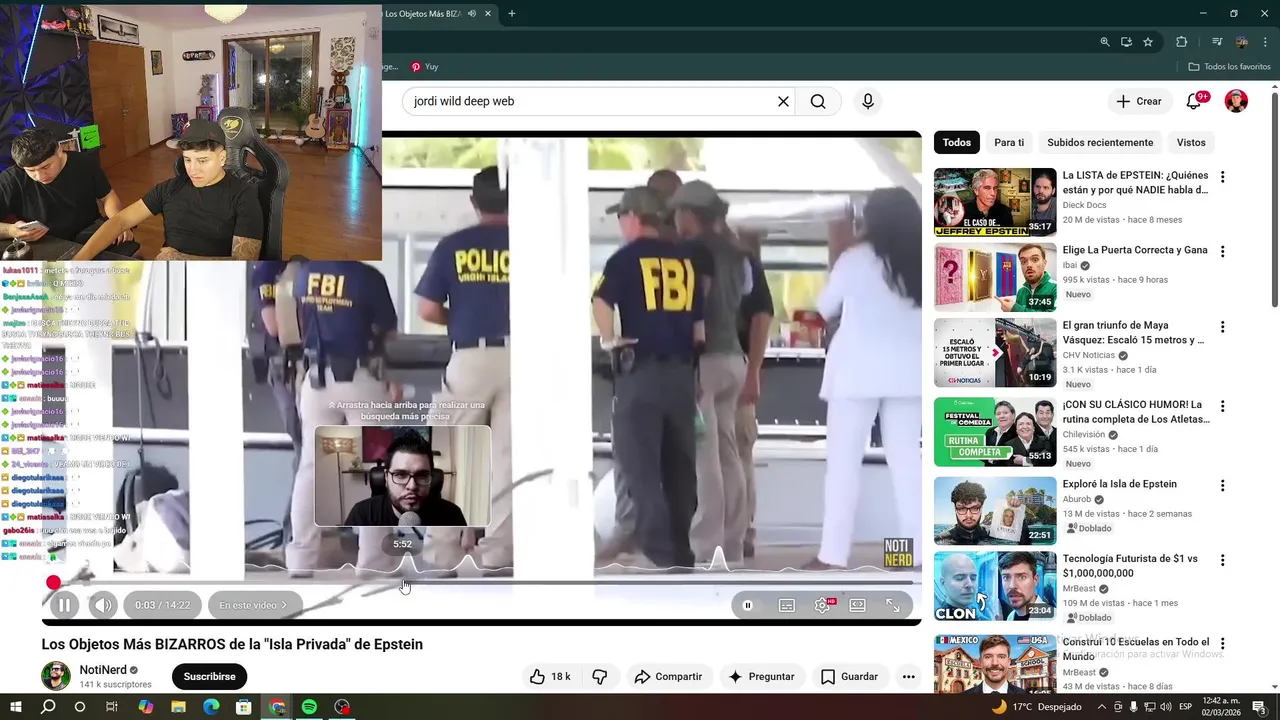Open Chrome media controls icon

tap(1217, 42)
